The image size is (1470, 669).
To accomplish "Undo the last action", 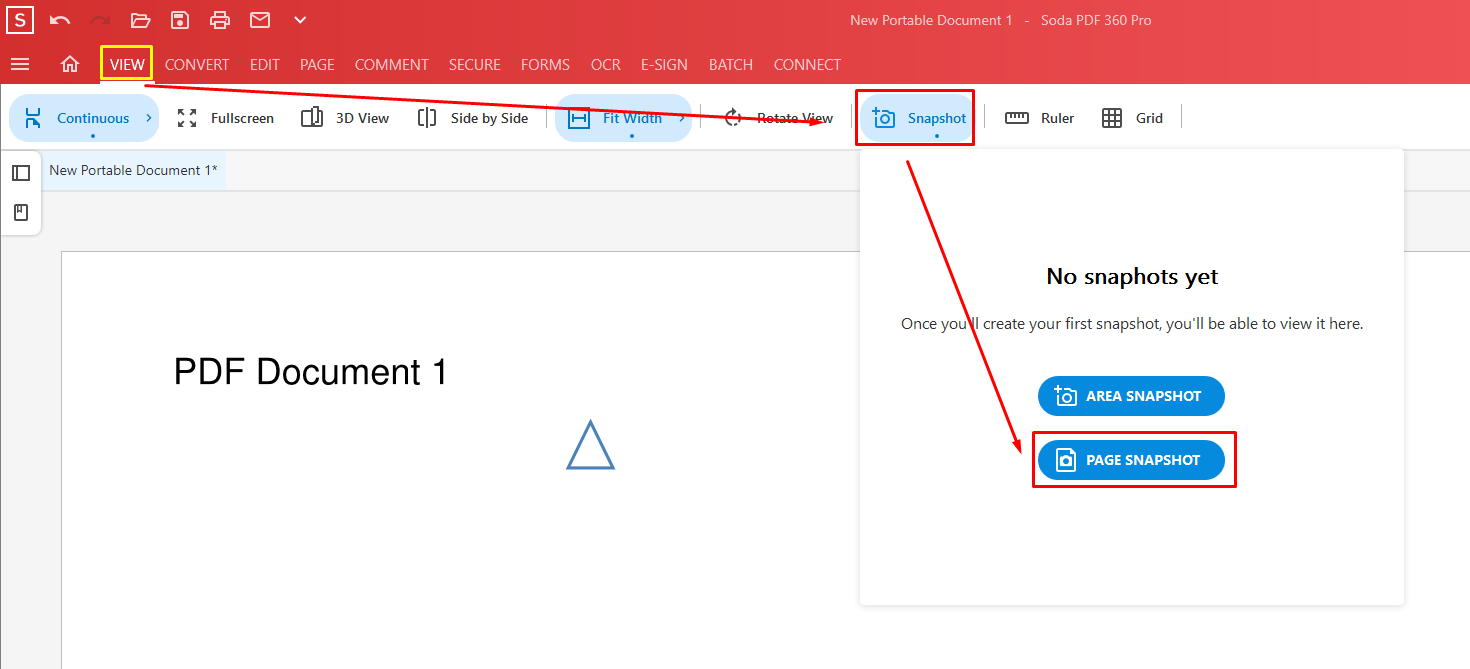I will [60, 20].
